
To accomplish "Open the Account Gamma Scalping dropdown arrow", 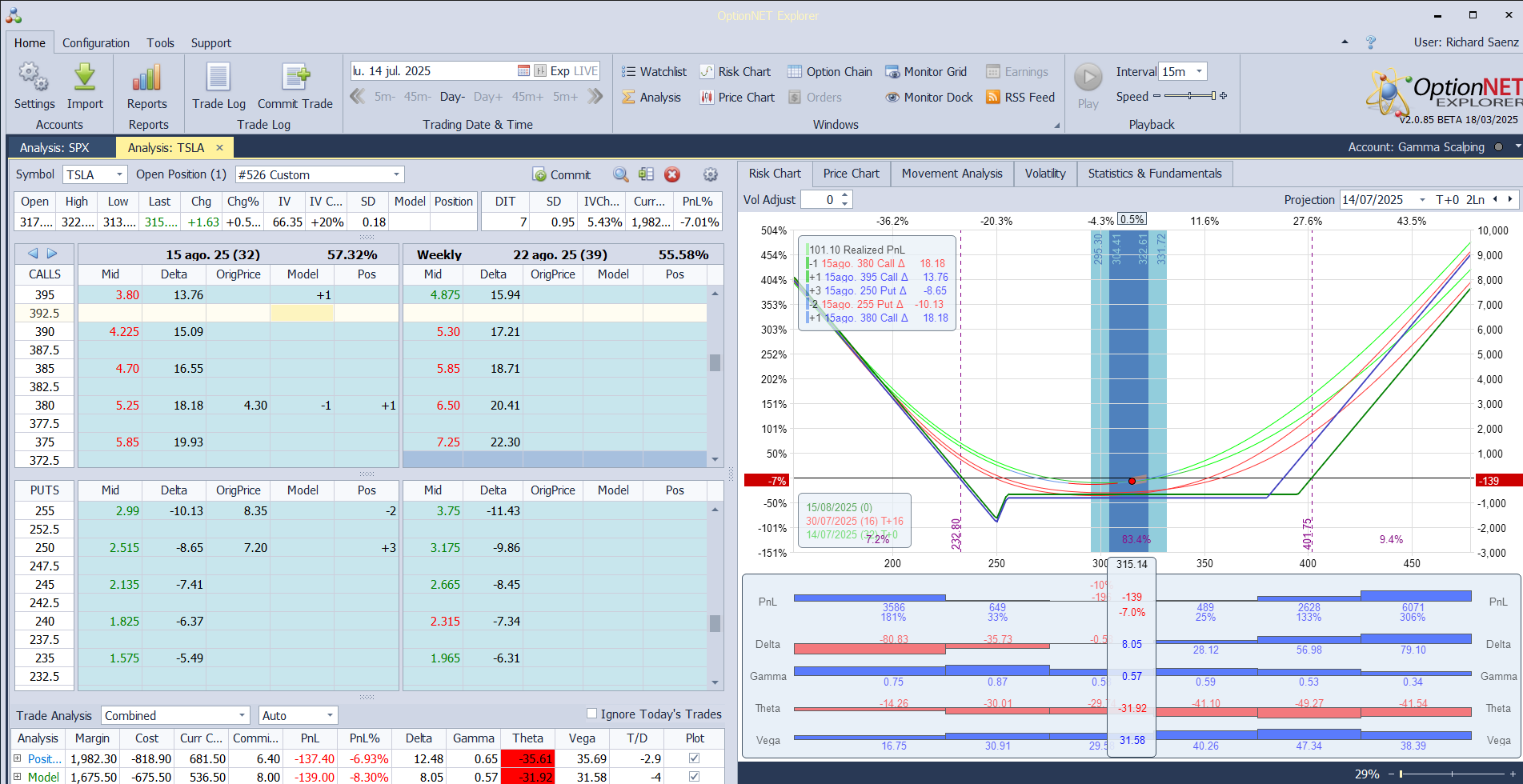I will point(1517,147).
